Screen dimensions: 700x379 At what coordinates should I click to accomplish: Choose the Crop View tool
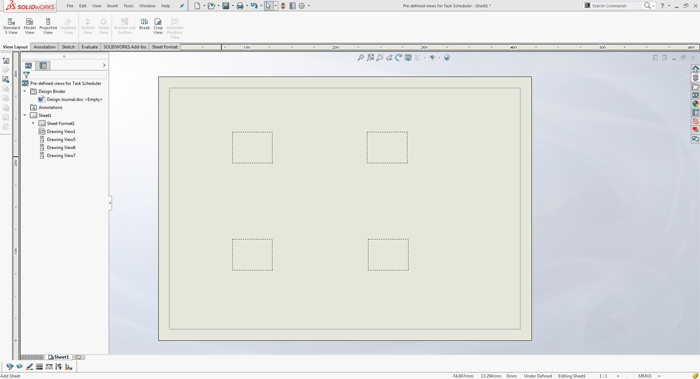point(158,26)
